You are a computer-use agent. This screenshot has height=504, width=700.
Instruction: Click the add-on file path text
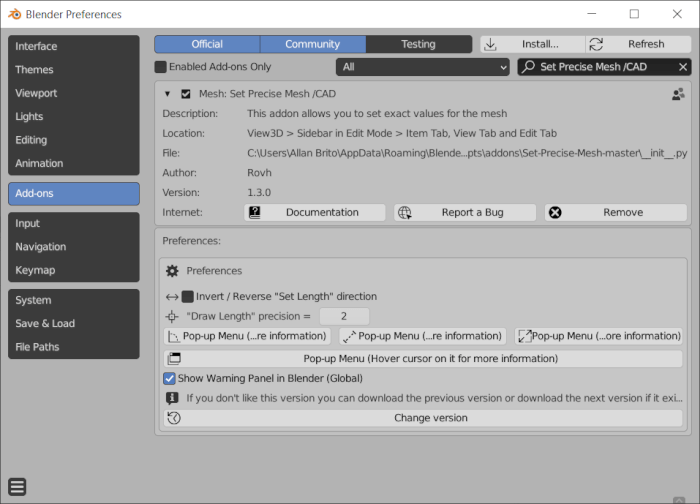[x=467, y=153]
